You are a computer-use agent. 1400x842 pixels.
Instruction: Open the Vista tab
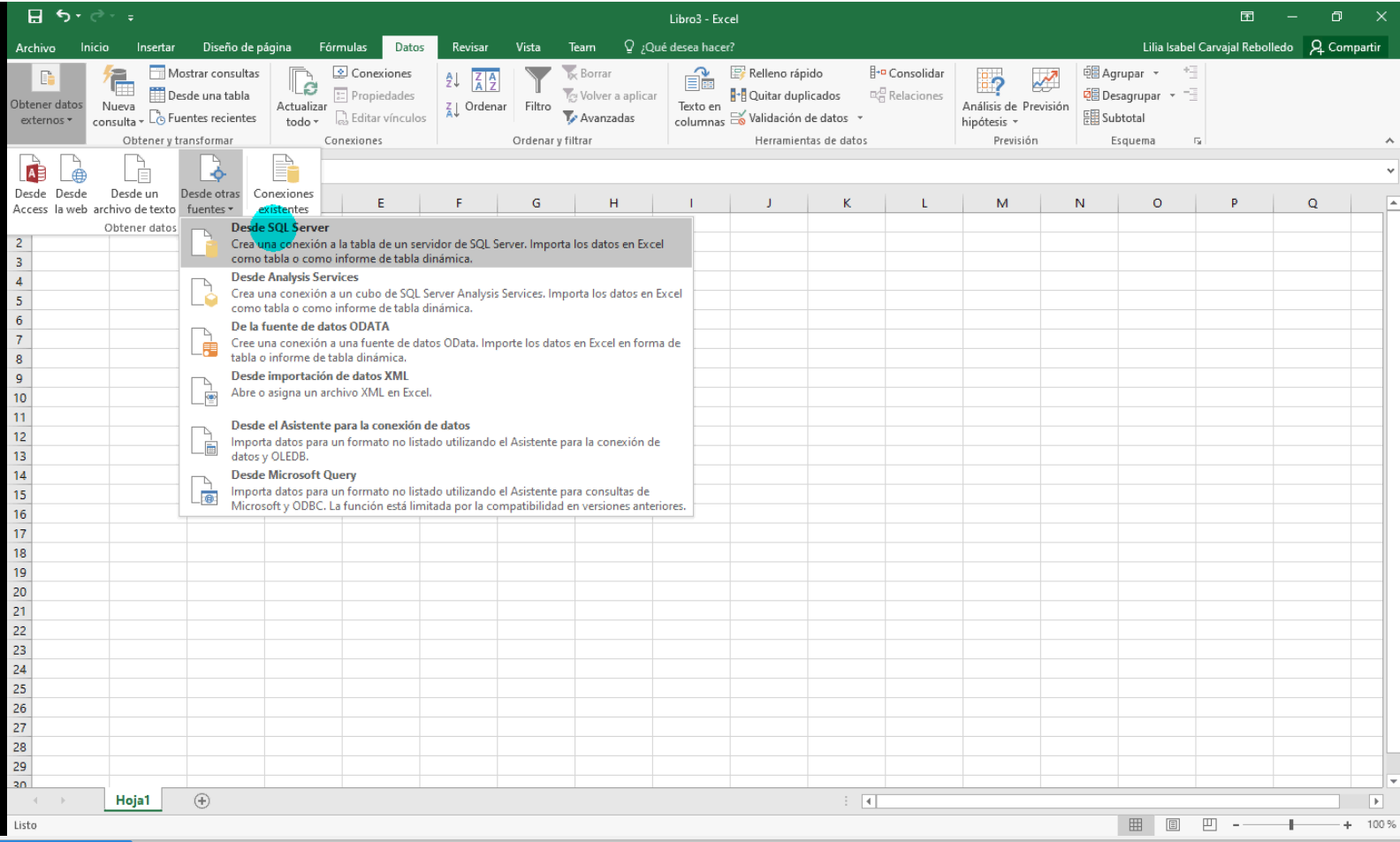529,48
